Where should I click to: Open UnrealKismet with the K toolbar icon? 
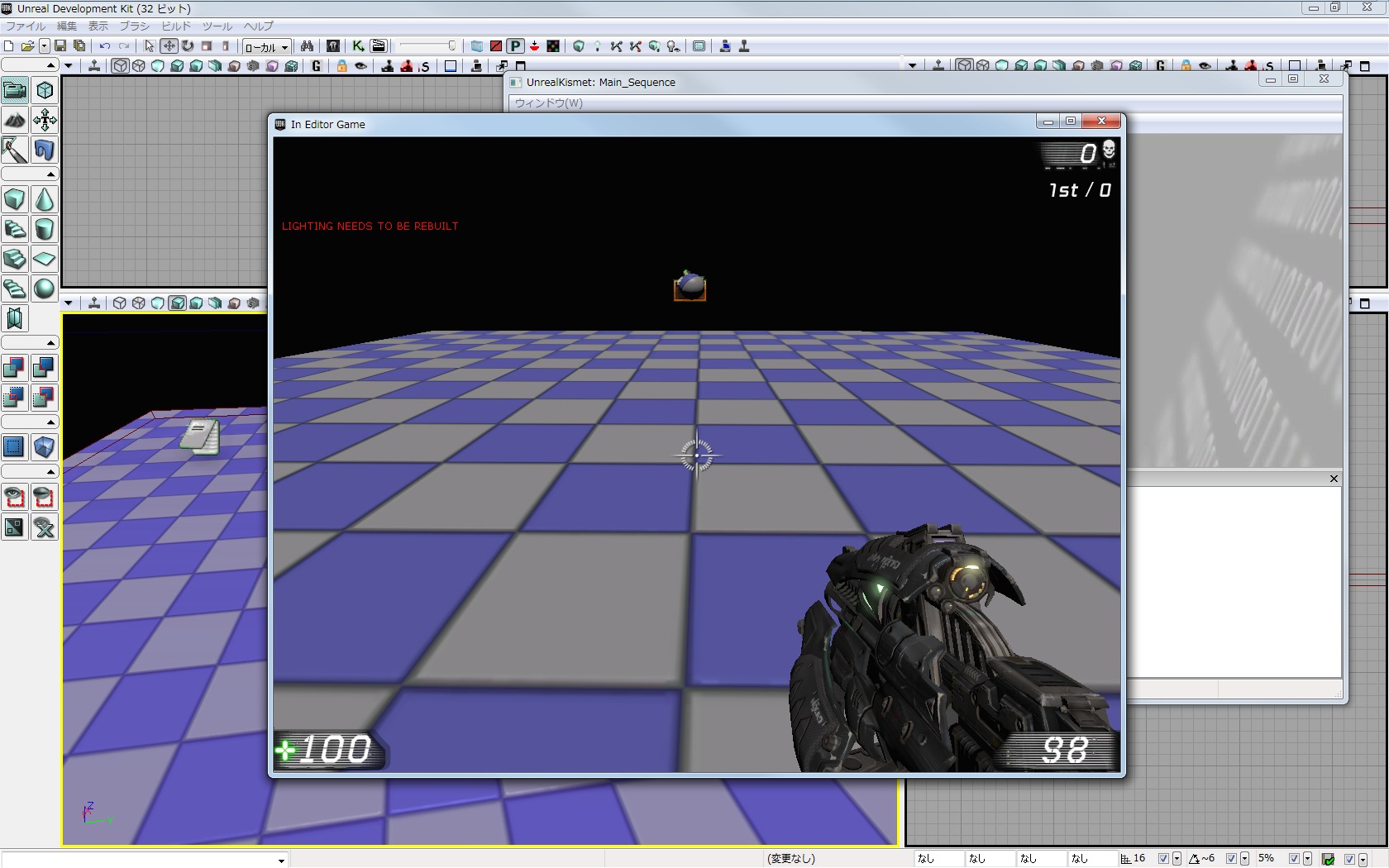357,46
